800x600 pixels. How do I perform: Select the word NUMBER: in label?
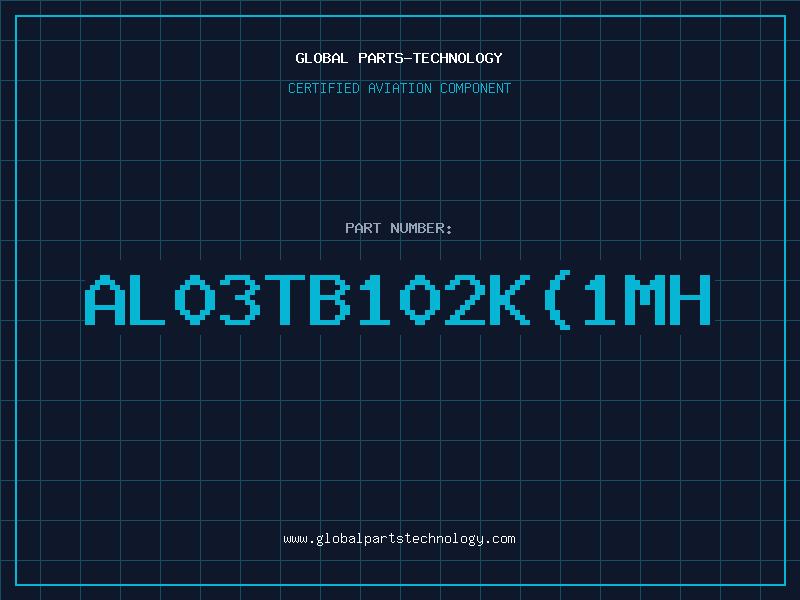(421, 228)
